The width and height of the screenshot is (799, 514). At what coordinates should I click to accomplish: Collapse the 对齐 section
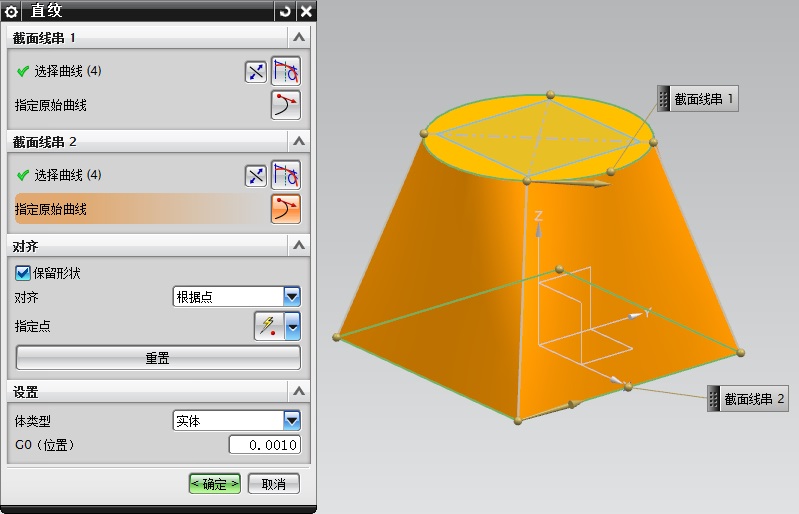(x=299, y=246)
